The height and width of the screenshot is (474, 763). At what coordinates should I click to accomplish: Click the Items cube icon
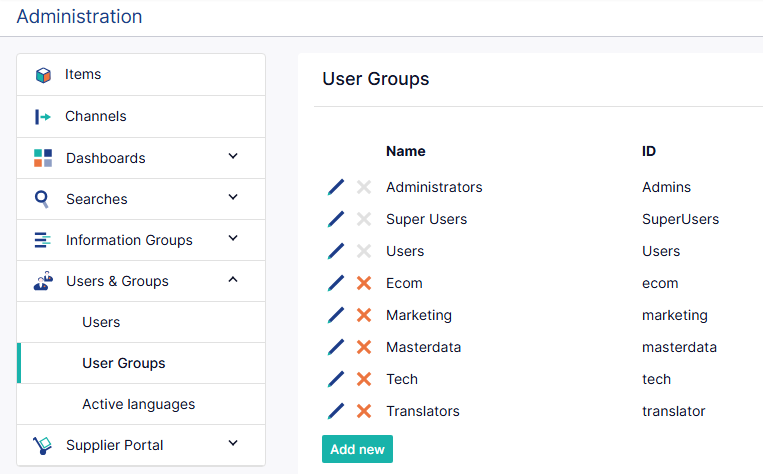coord(43,75)
